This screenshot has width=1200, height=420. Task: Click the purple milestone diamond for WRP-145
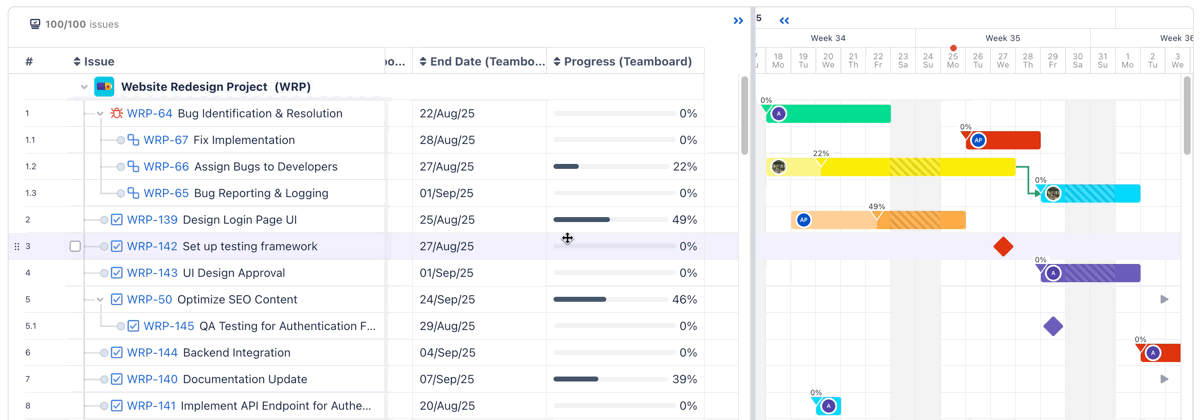coord(1052,326)
